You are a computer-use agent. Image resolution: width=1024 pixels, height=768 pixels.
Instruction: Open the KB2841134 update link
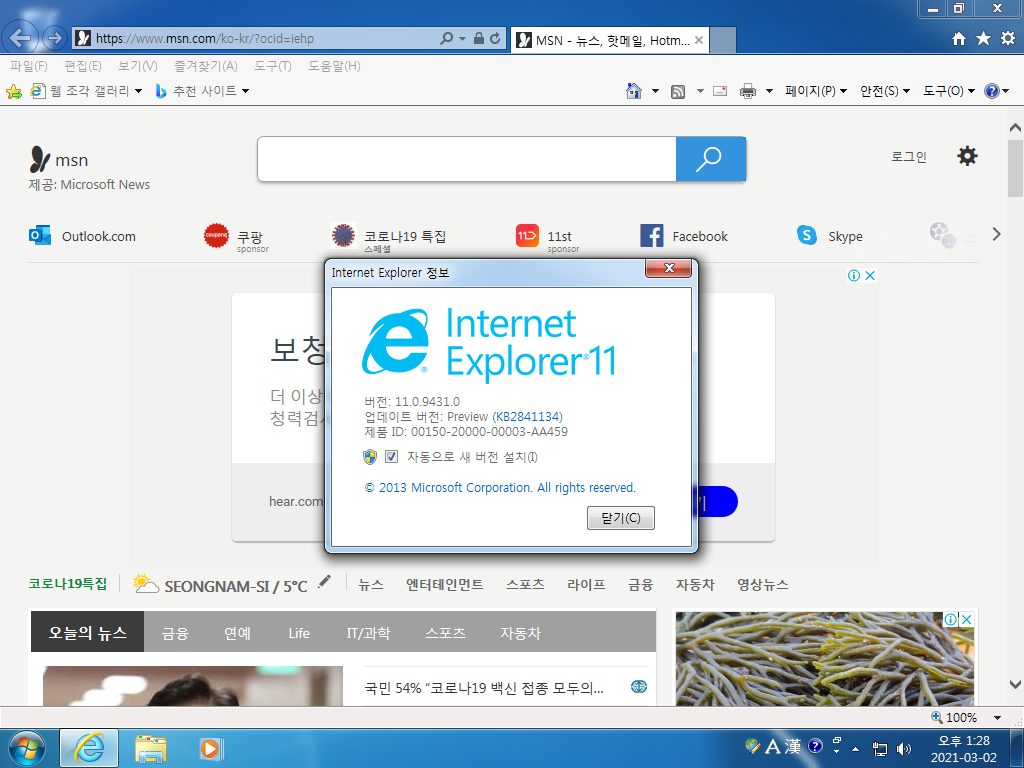pos(528,417)
